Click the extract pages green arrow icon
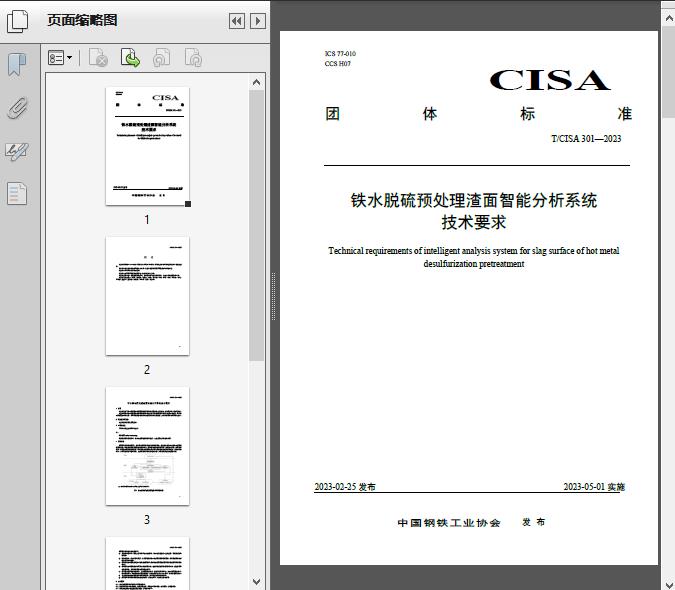 pyautogui.click(x=130, y=58)
